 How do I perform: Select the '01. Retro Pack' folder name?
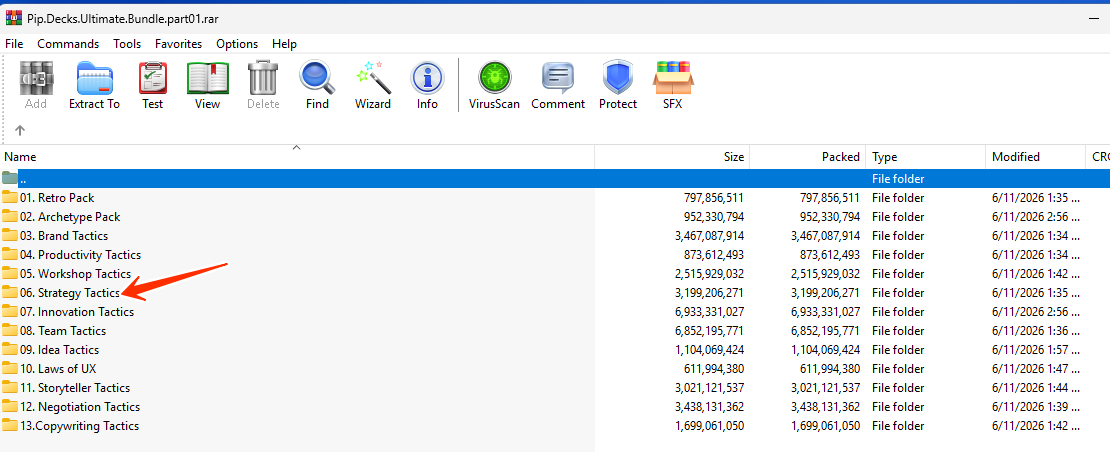coord(57,197)
